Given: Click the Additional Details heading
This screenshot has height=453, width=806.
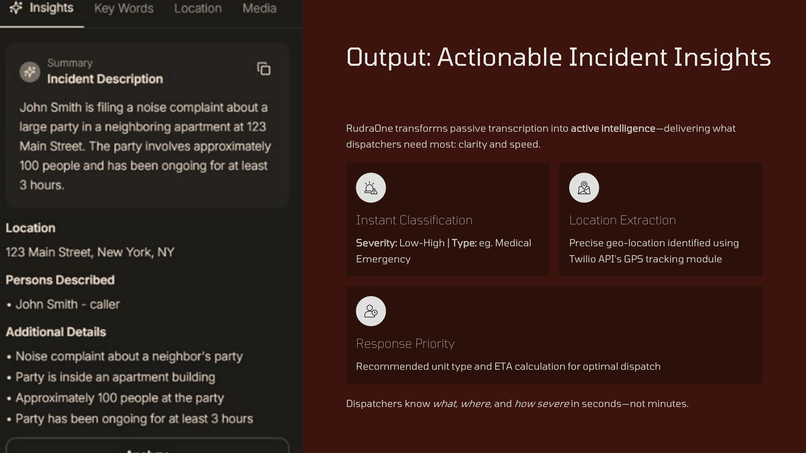Looking at the screenshot, I should pos(56,332).
